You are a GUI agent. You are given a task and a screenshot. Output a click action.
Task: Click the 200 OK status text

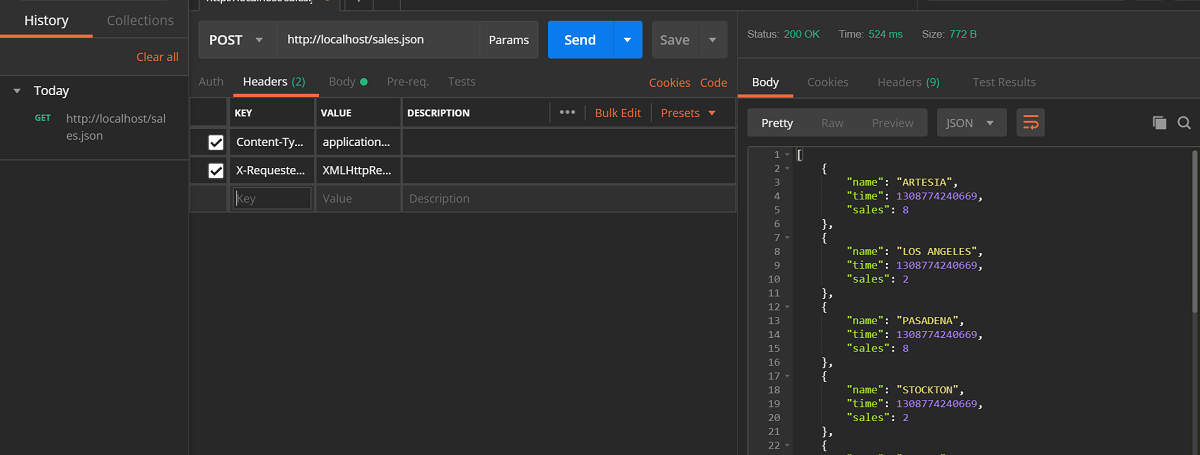pyautogui.click(x=802, y=34)
